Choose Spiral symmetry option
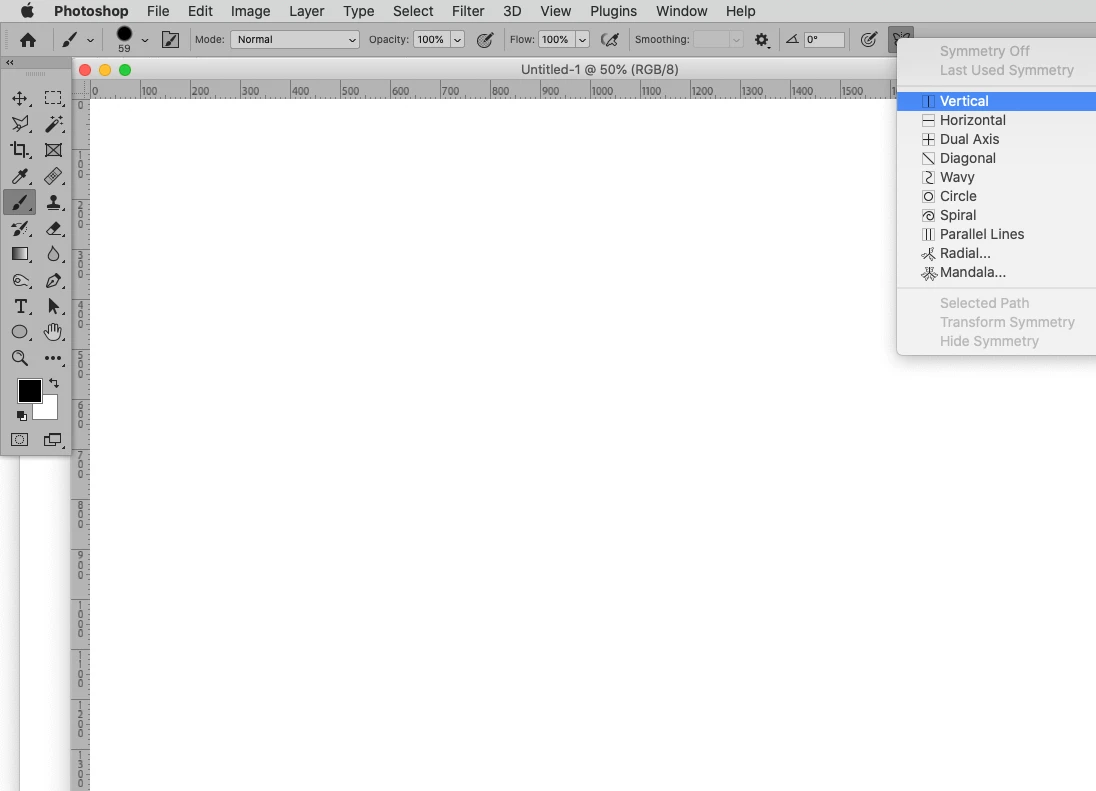 (996, 215)
